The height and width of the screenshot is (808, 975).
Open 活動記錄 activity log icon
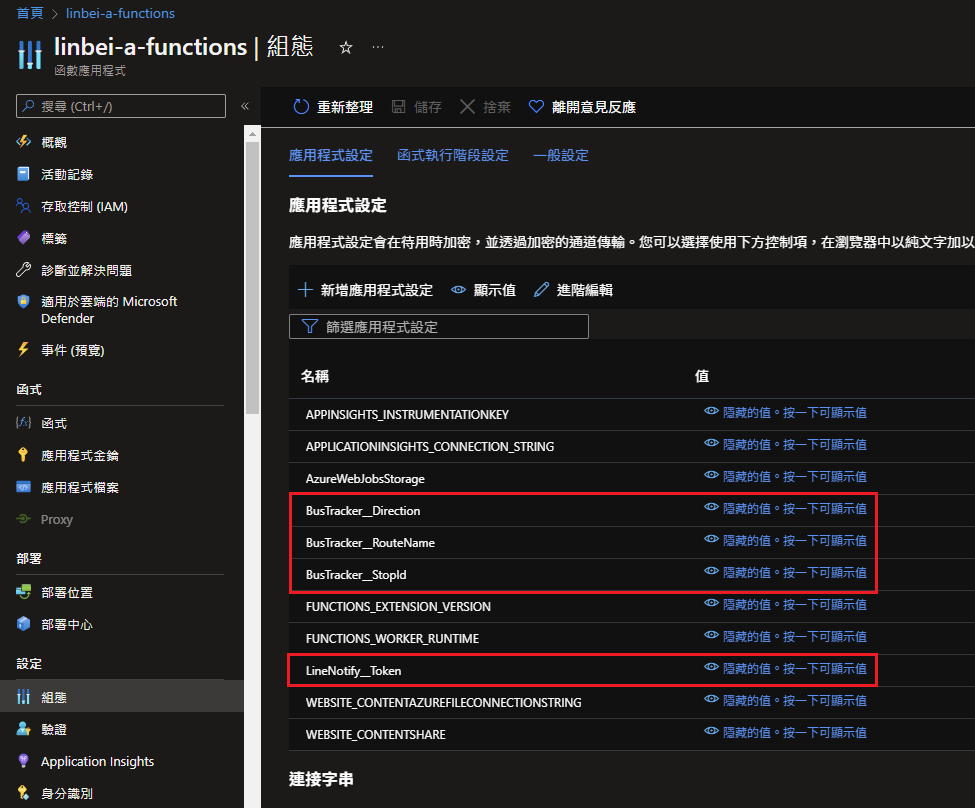pos(24,174)
